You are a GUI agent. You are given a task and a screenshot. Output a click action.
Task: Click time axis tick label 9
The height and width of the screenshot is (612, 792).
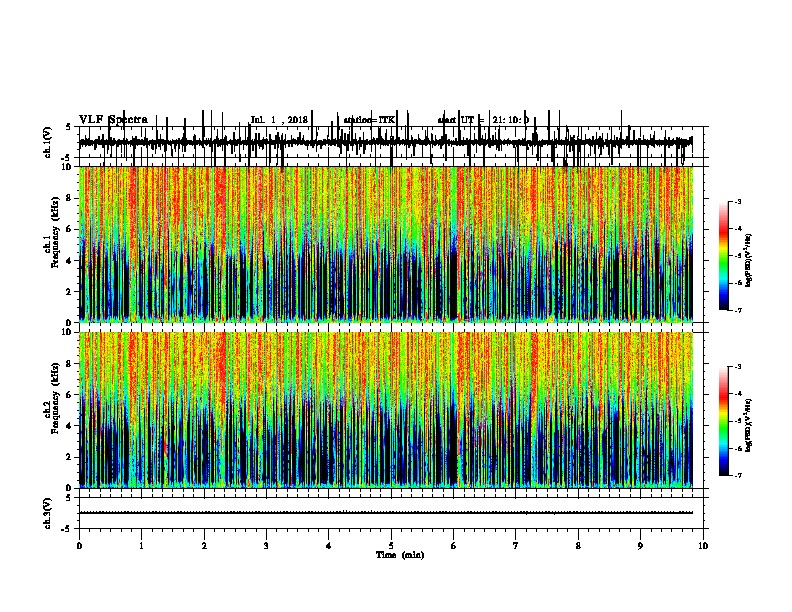click(x=640, y=546)
